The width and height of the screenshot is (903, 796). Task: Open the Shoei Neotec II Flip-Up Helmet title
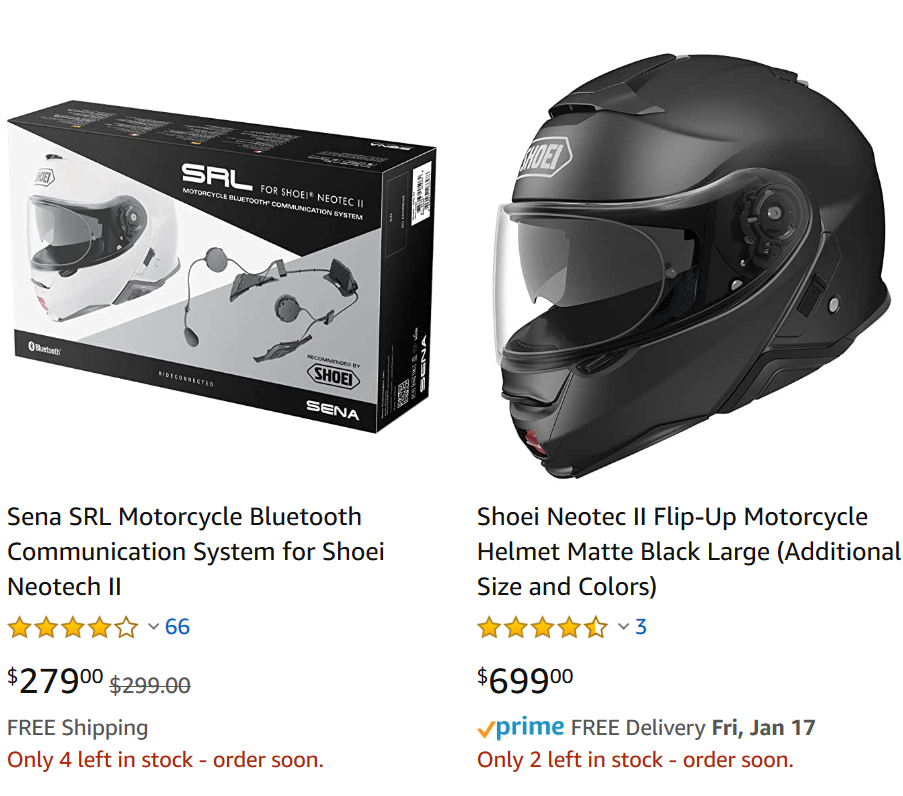tap(688, 551)
